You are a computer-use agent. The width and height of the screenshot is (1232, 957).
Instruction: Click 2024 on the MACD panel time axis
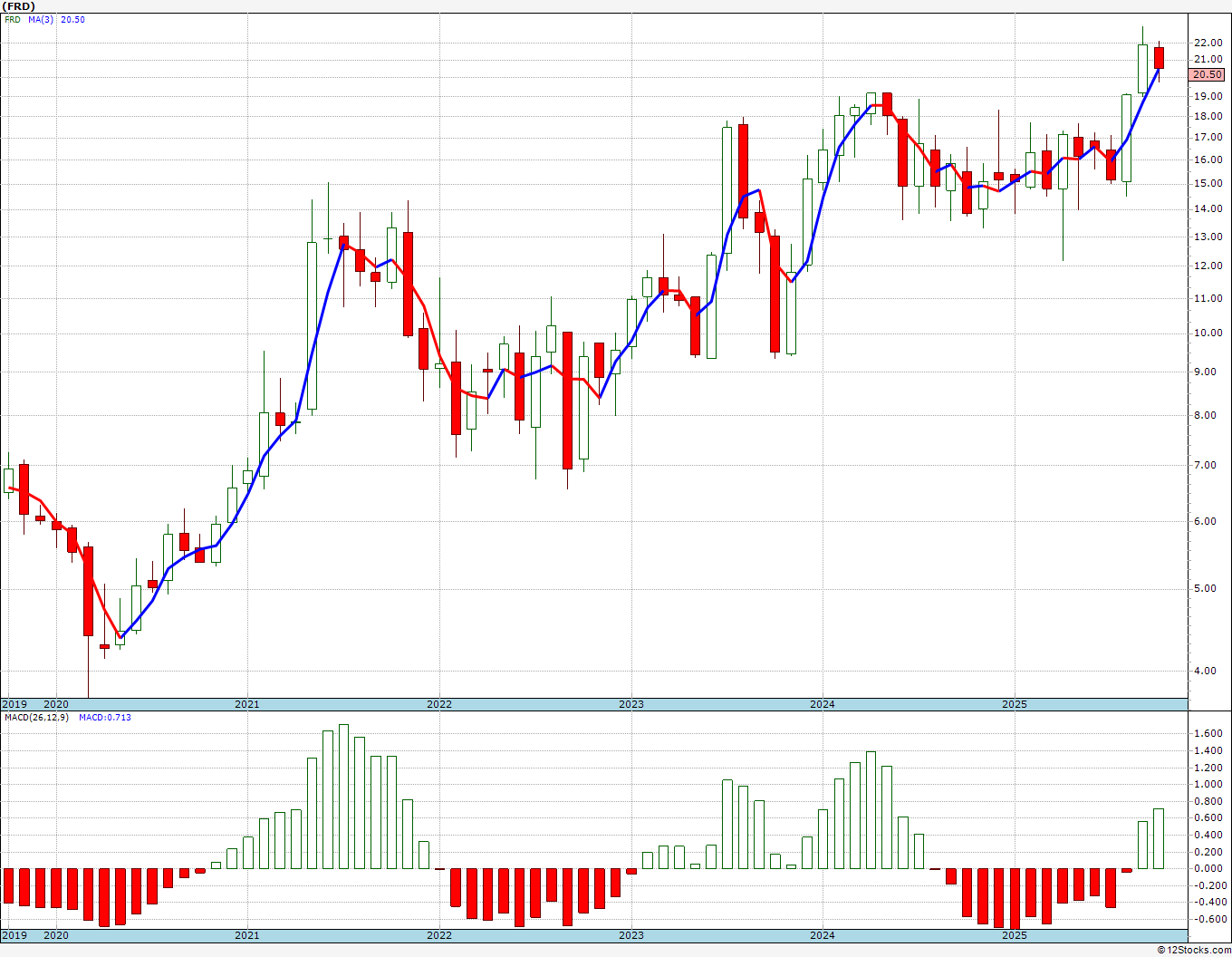(x=823, y=936)
